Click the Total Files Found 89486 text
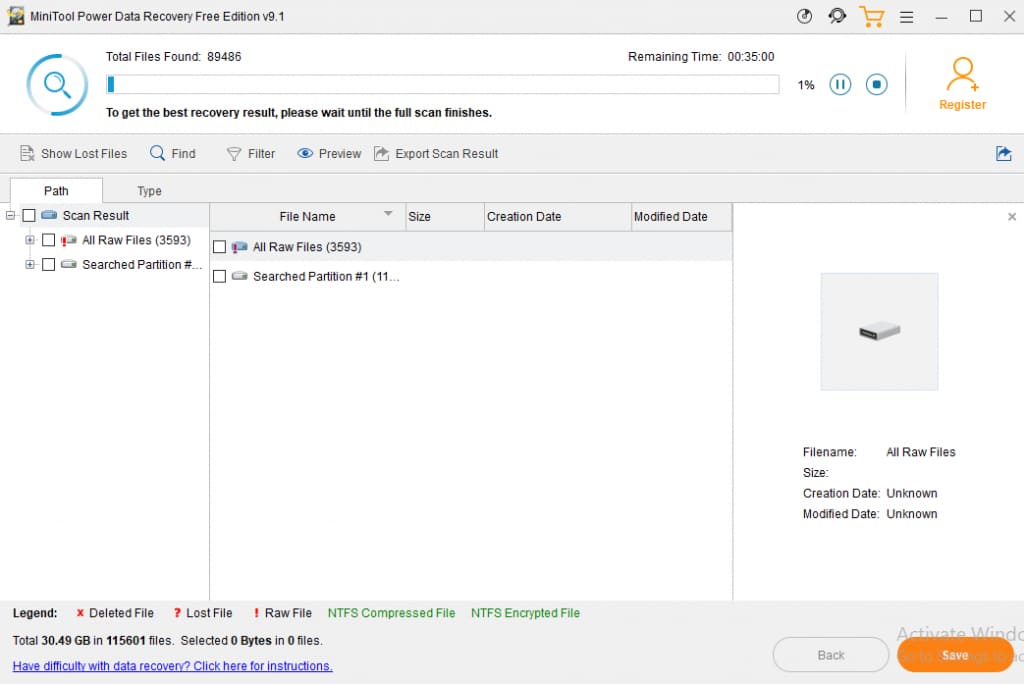Image resolution: width=1024 pixels, height=684 pixels. pyautogui.click(x=174, y=57)
